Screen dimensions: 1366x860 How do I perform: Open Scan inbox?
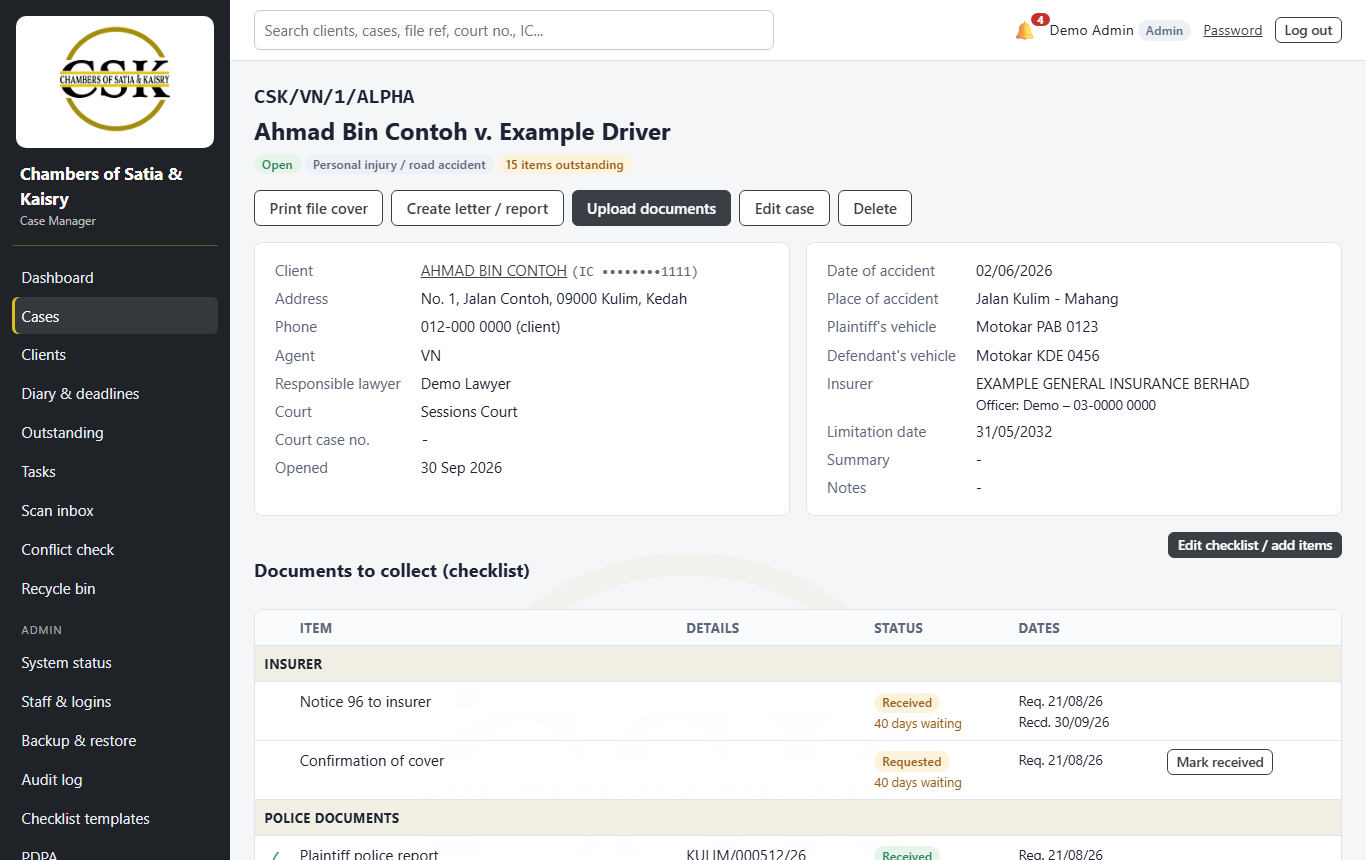click(115, 511)
